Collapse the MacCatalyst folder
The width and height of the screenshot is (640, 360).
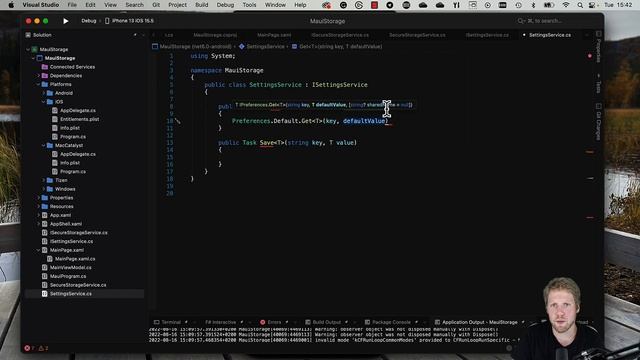coord(44,145)
